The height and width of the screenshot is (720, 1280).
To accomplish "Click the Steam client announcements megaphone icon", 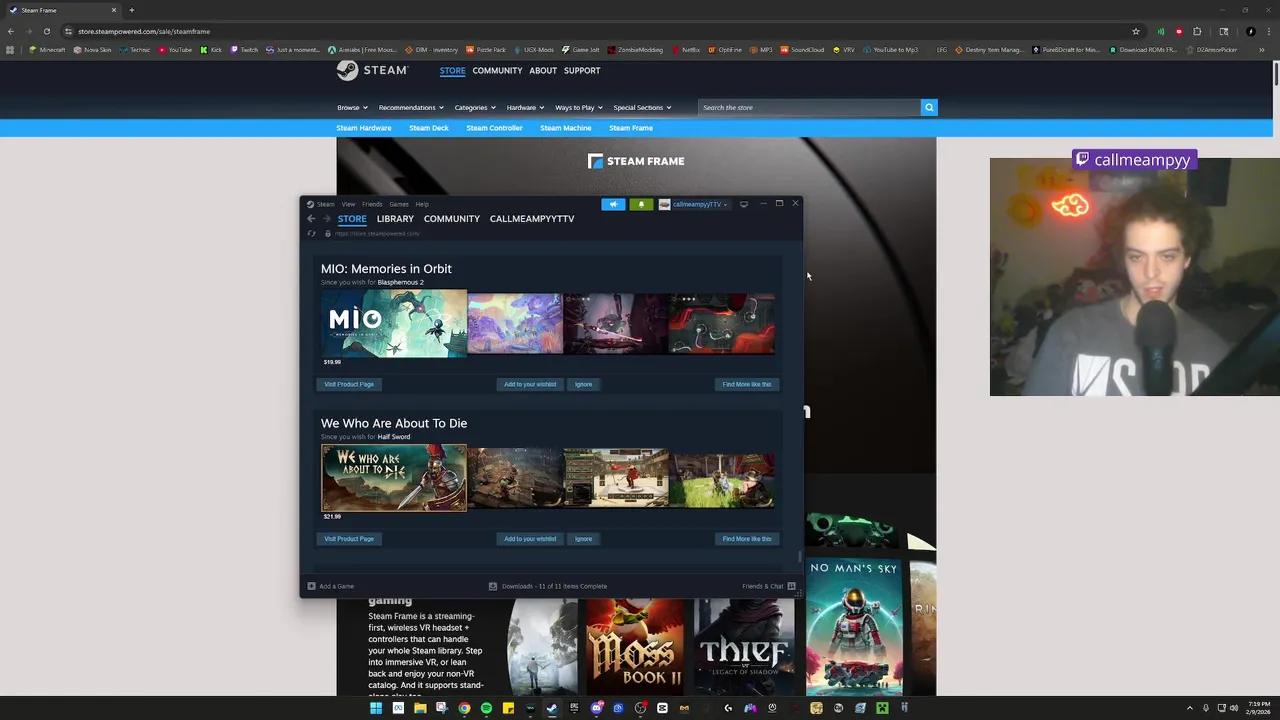I will pos(613,204).
